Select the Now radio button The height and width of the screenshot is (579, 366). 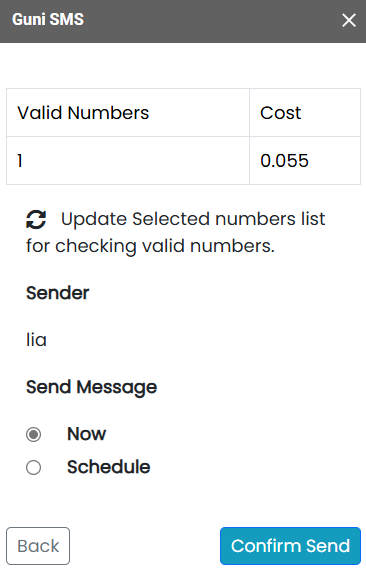coord(34,434)
